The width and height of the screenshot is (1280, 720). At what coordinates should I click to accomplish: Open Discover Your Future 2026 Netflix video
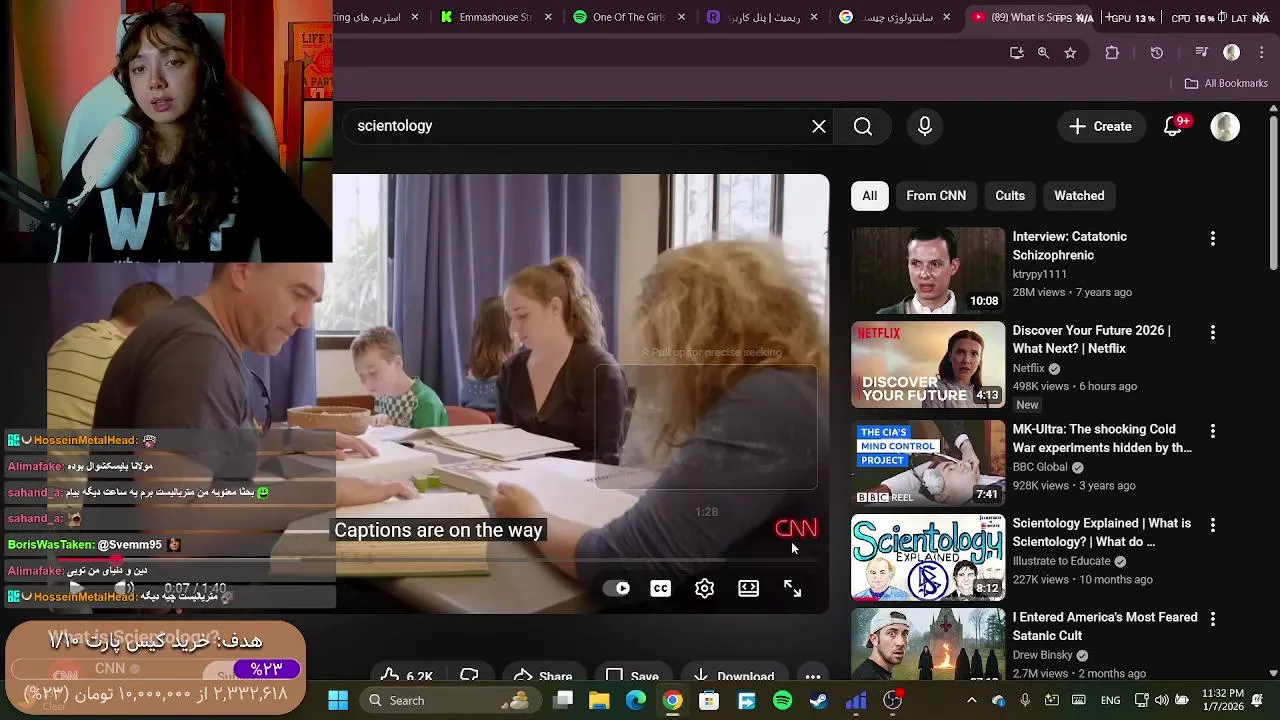928,364
